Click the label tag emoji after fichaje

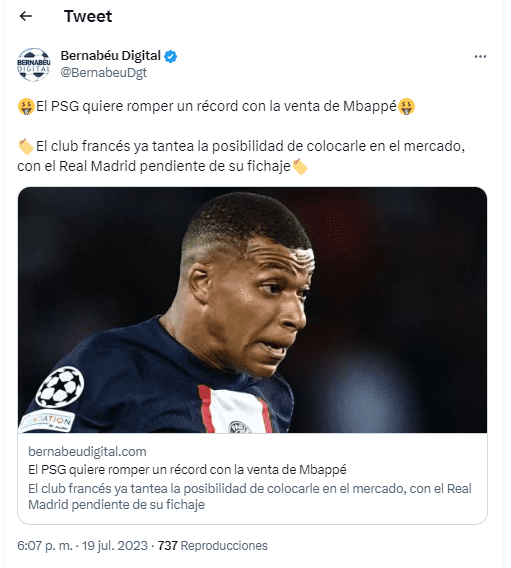[x=300, y=167]
